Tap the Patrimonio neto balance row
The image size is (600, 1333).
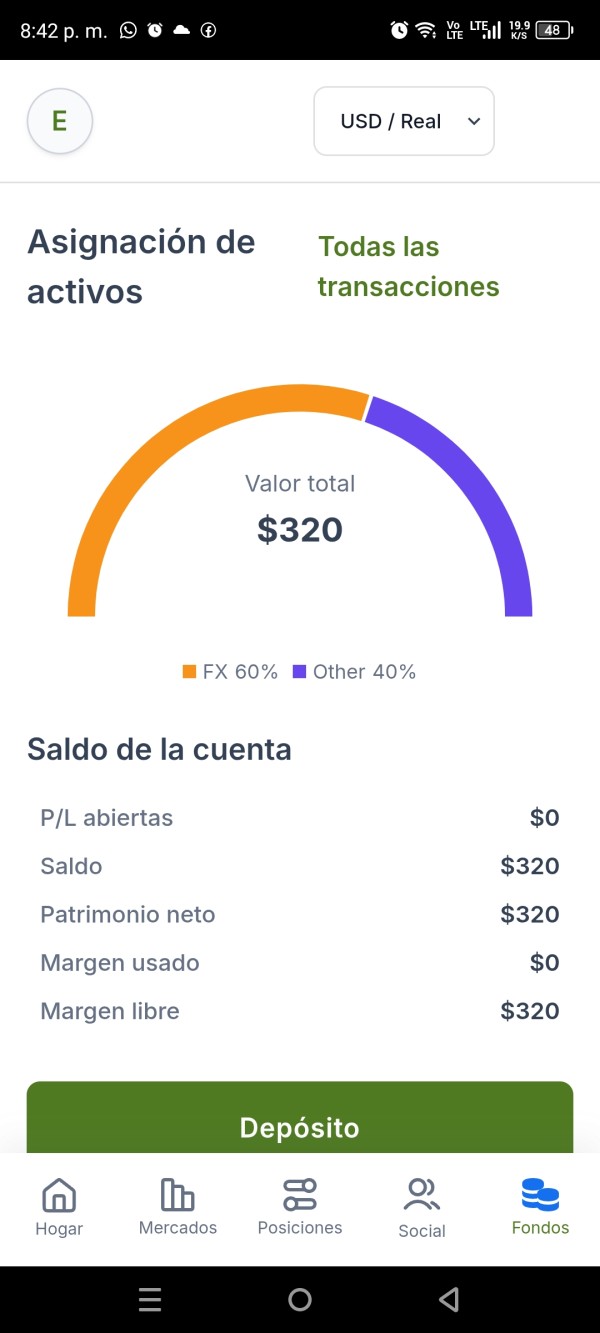coord(300,914)
